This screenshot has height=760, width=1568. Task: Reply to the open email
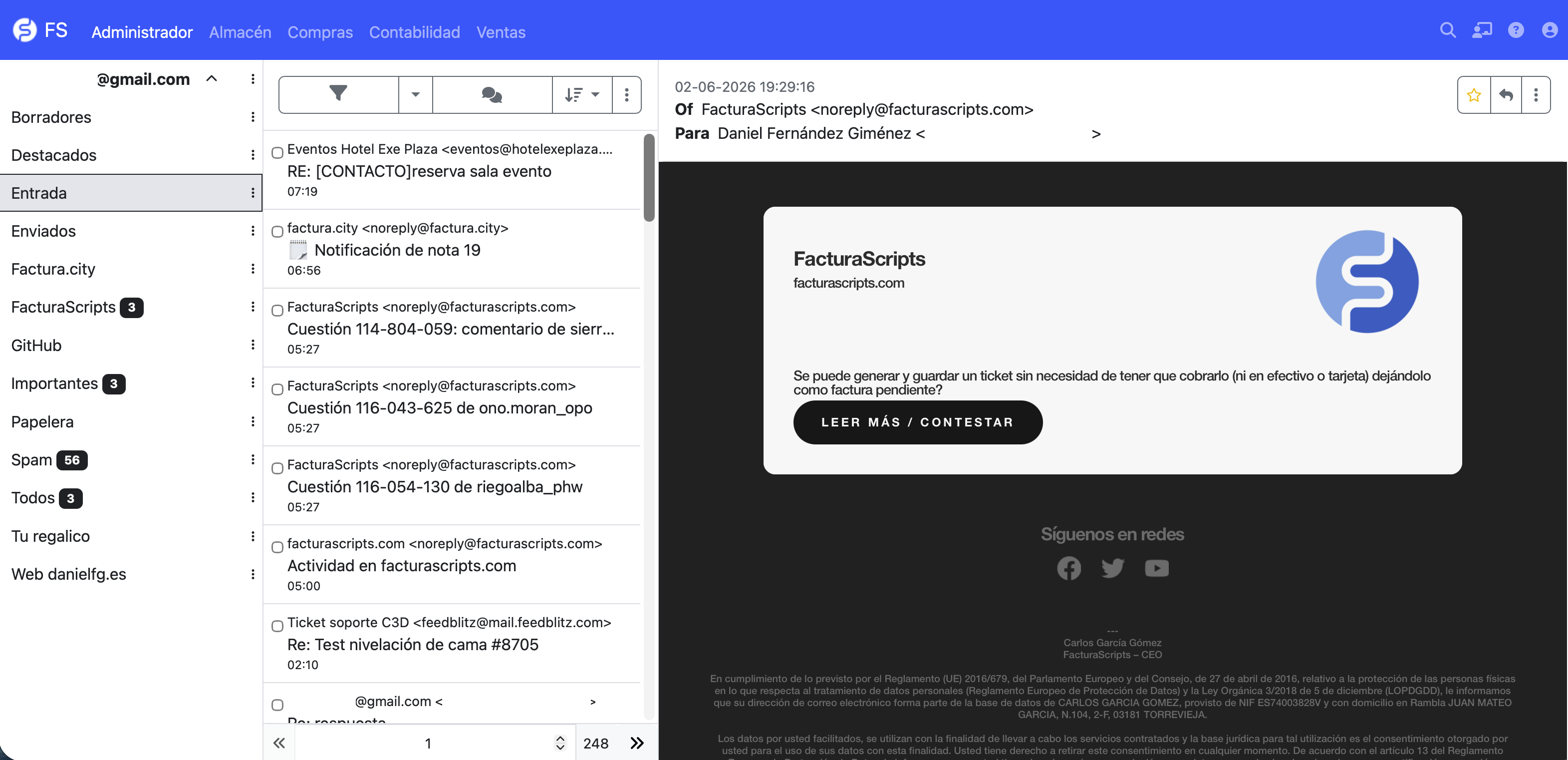pyautogui.click(x=1506, y=95)
